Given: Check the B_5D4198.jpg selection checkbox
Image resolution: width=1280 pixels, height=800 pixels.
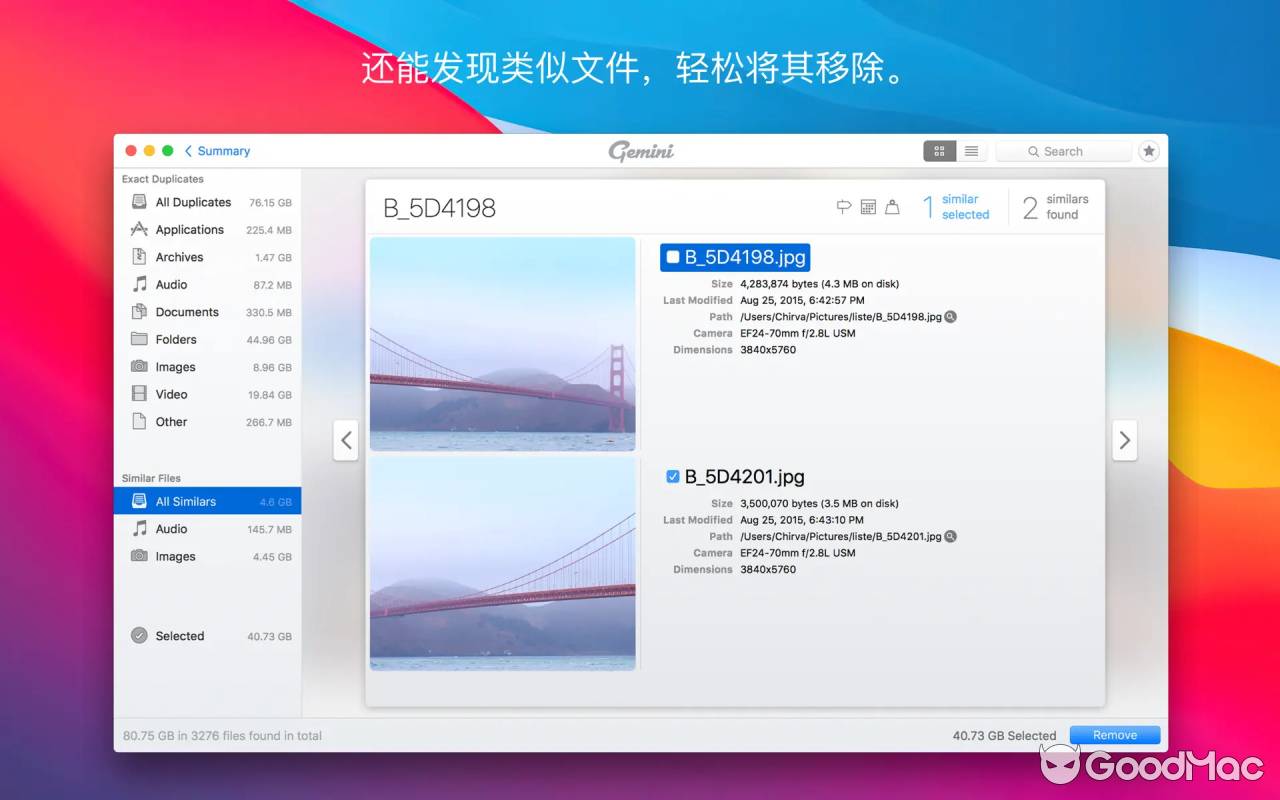Looking at the screenshot, I should (x=673, y=257).
